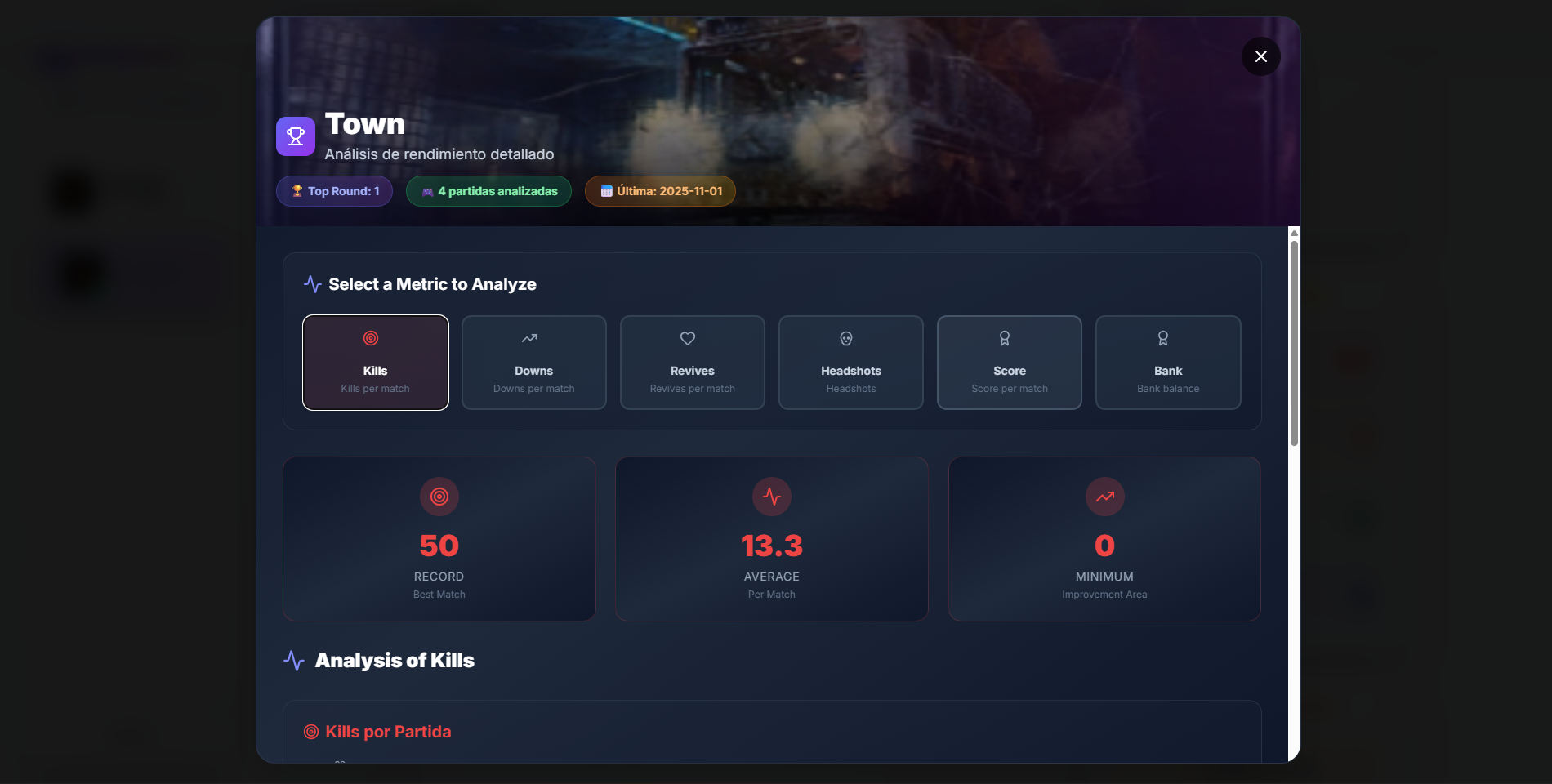Click the heart icon in Revives card
The height and width of the screenshot is (784, 1552).
click(688, 338)
